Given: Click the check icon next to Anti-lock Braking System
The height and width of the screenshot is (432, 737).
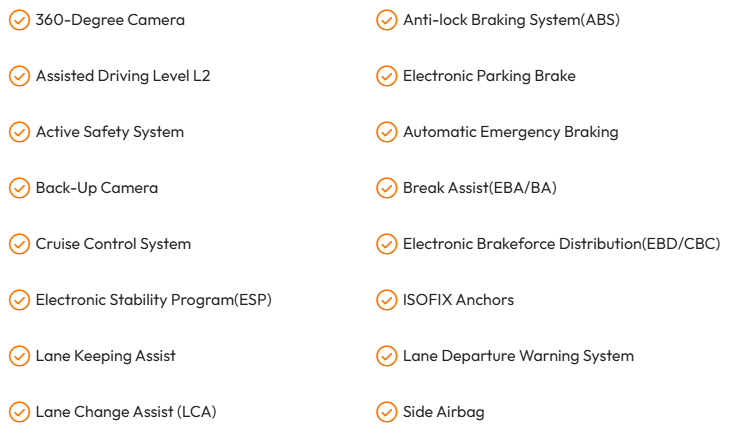Looking at the screenshot, I should click(x=387, y=20).
